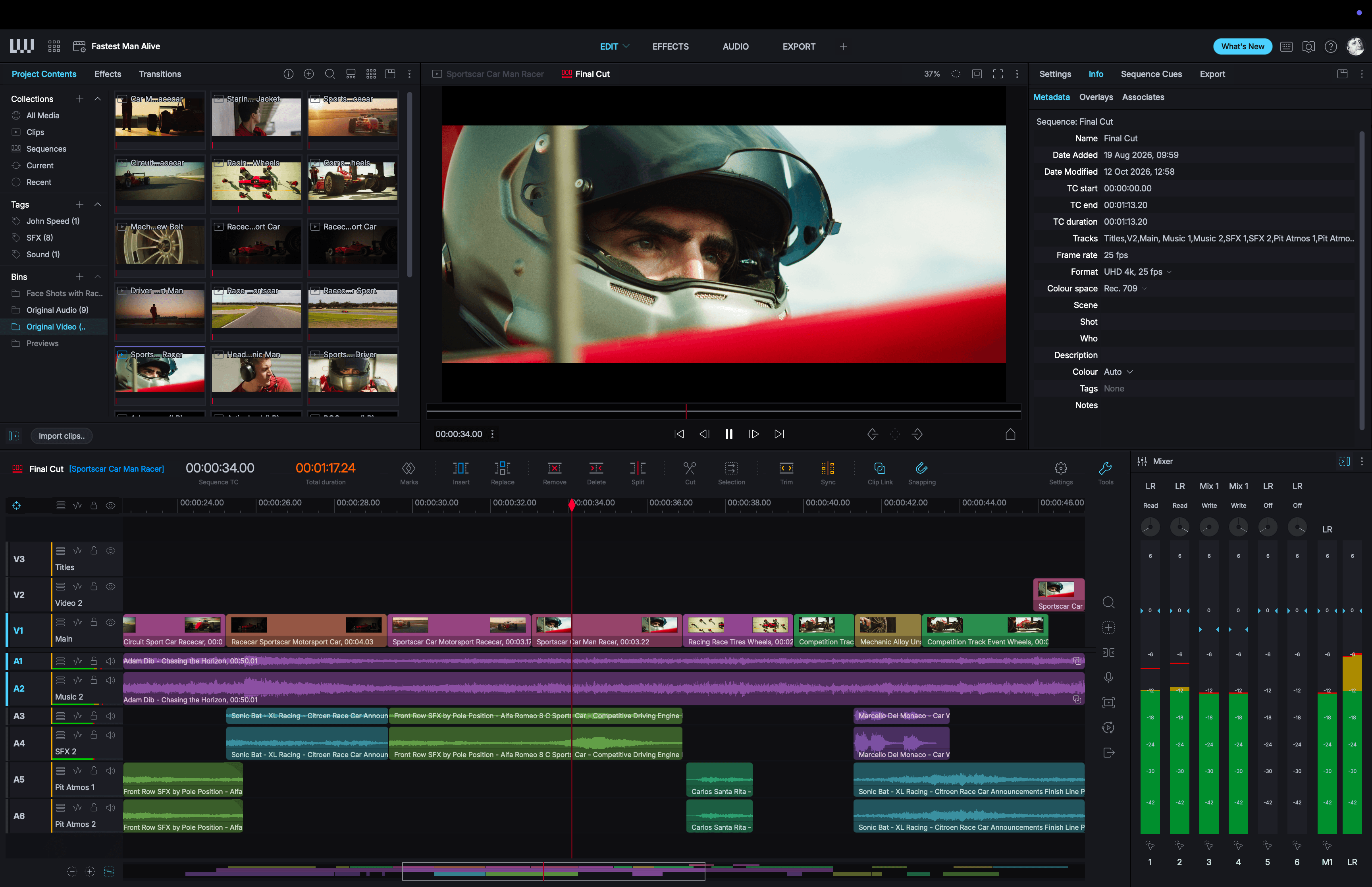Screen dimensions: 1372x887
Task: Open timeline Settings gear
Action: pyautogui.click(x=1060, y=468)
